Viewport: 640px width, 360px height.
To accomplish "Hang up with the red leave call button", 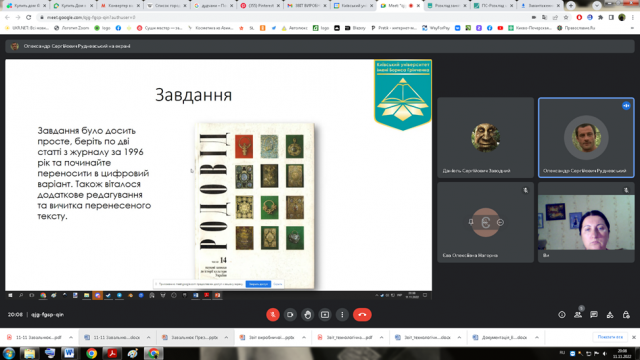I will (362, 315).
